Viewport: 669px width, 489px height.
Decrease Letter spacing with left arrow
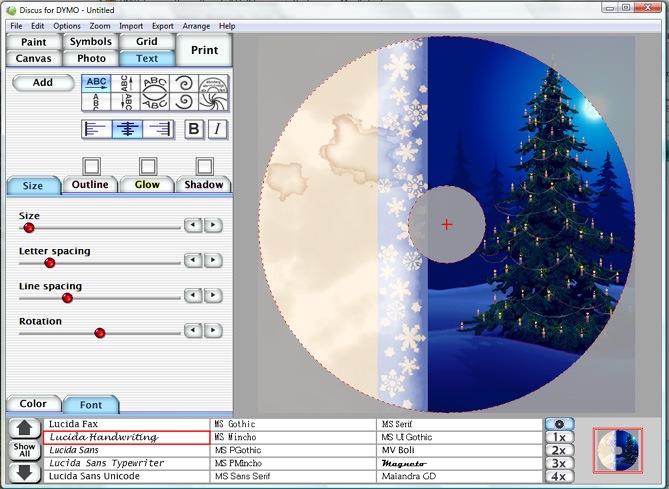[193, 260]
